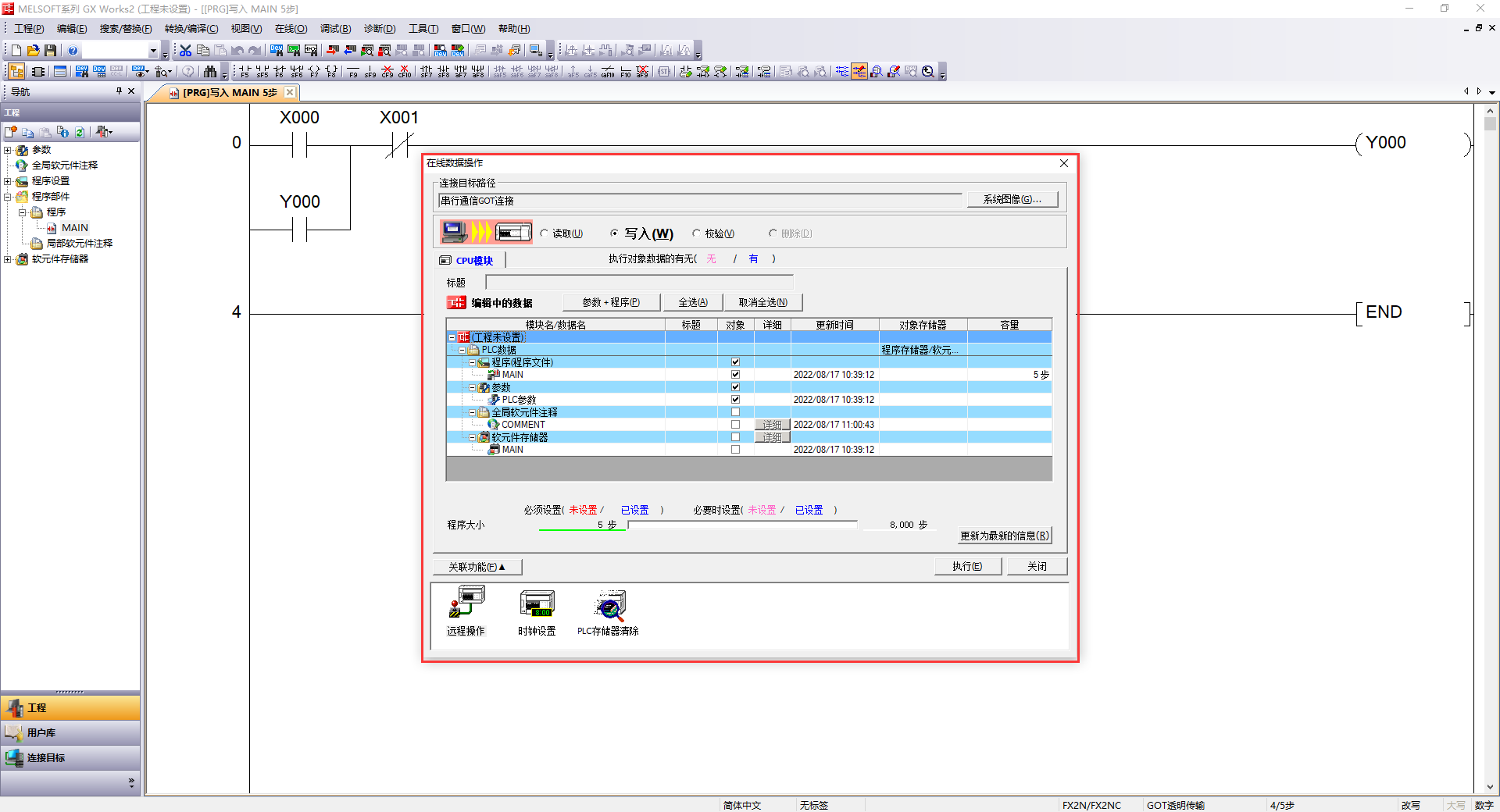Open the 在线(O) menu
Image resolution: width=1500 pixels, height=812 pixels.
click(291, 29)
